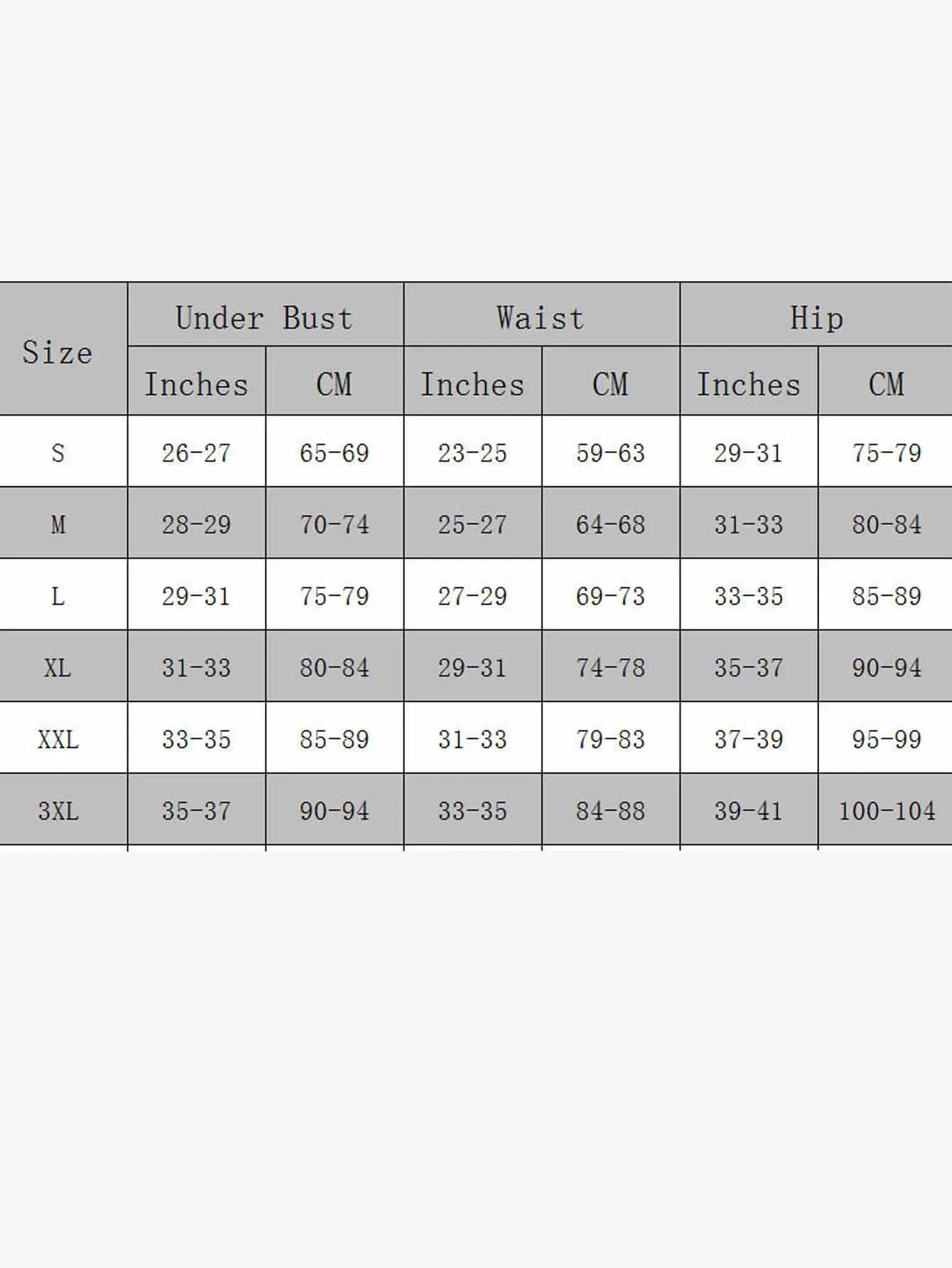Viewport: 952px width, 1268px height.
Task: Click the 100-104 hip CM cell
Action: [x=887, y=811]
